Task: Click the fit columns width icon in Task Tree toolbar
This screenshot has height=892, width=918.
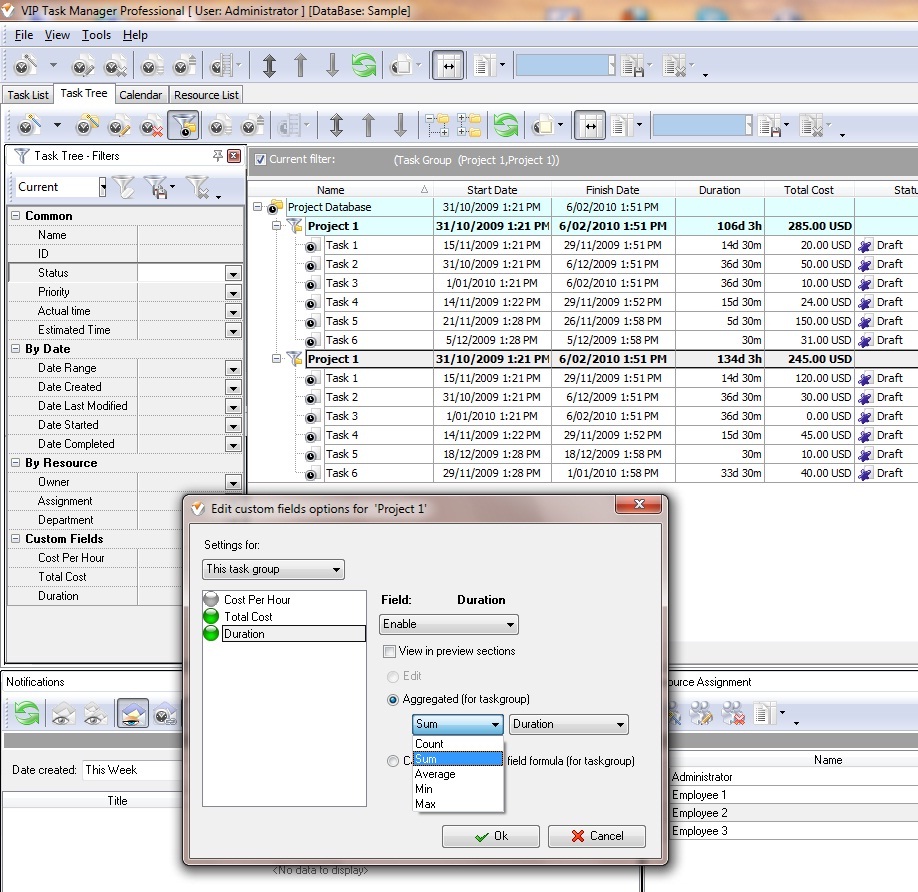Action: [589, 126]
